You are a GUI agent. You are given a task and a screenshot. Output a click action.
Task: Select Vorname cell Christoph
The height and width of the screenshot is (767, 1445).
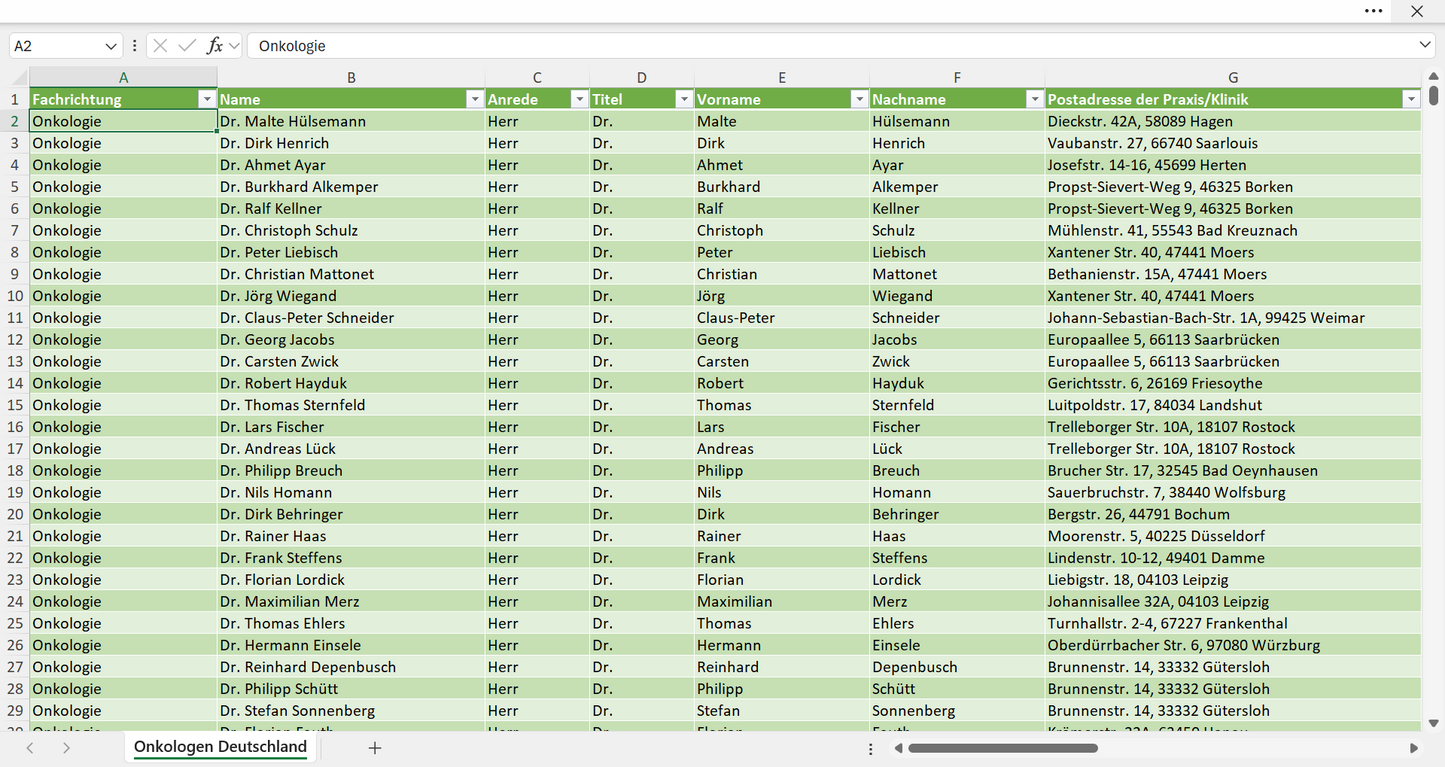click(x=782, y=230)
